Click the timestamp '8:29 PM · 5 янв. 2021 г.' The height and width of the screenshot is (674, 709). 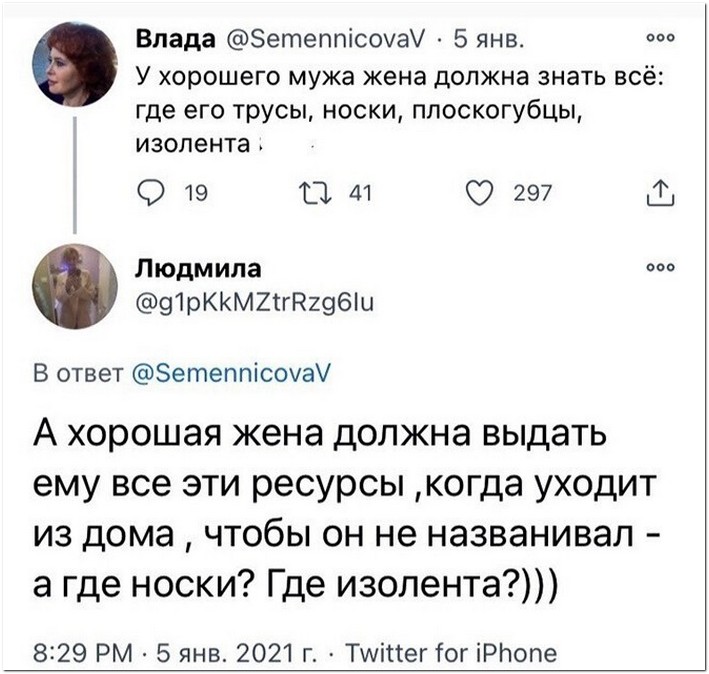click(174, 653)
